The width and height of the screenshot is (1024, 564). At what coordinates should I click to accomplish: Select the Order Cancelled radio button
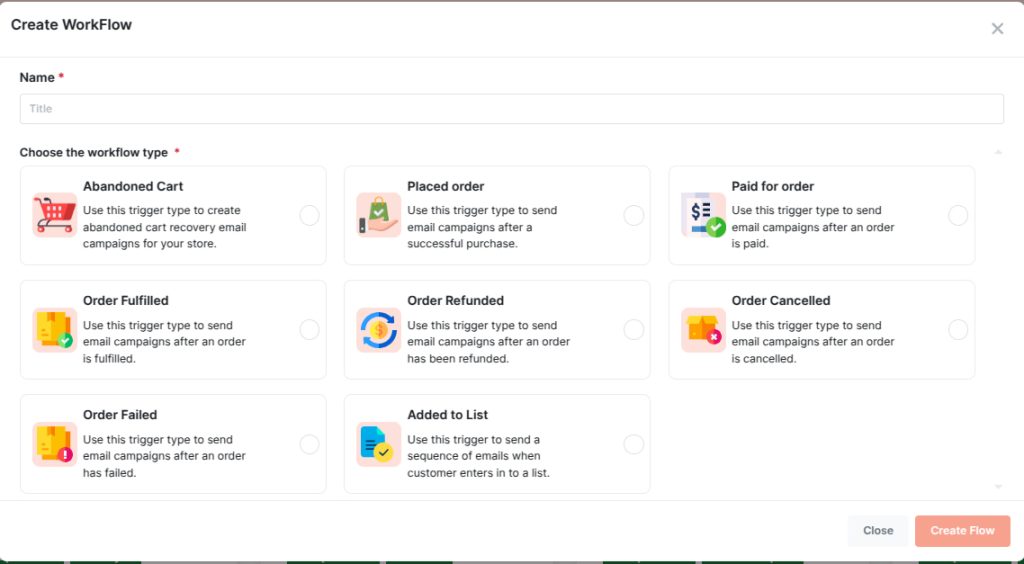point(958,330)
